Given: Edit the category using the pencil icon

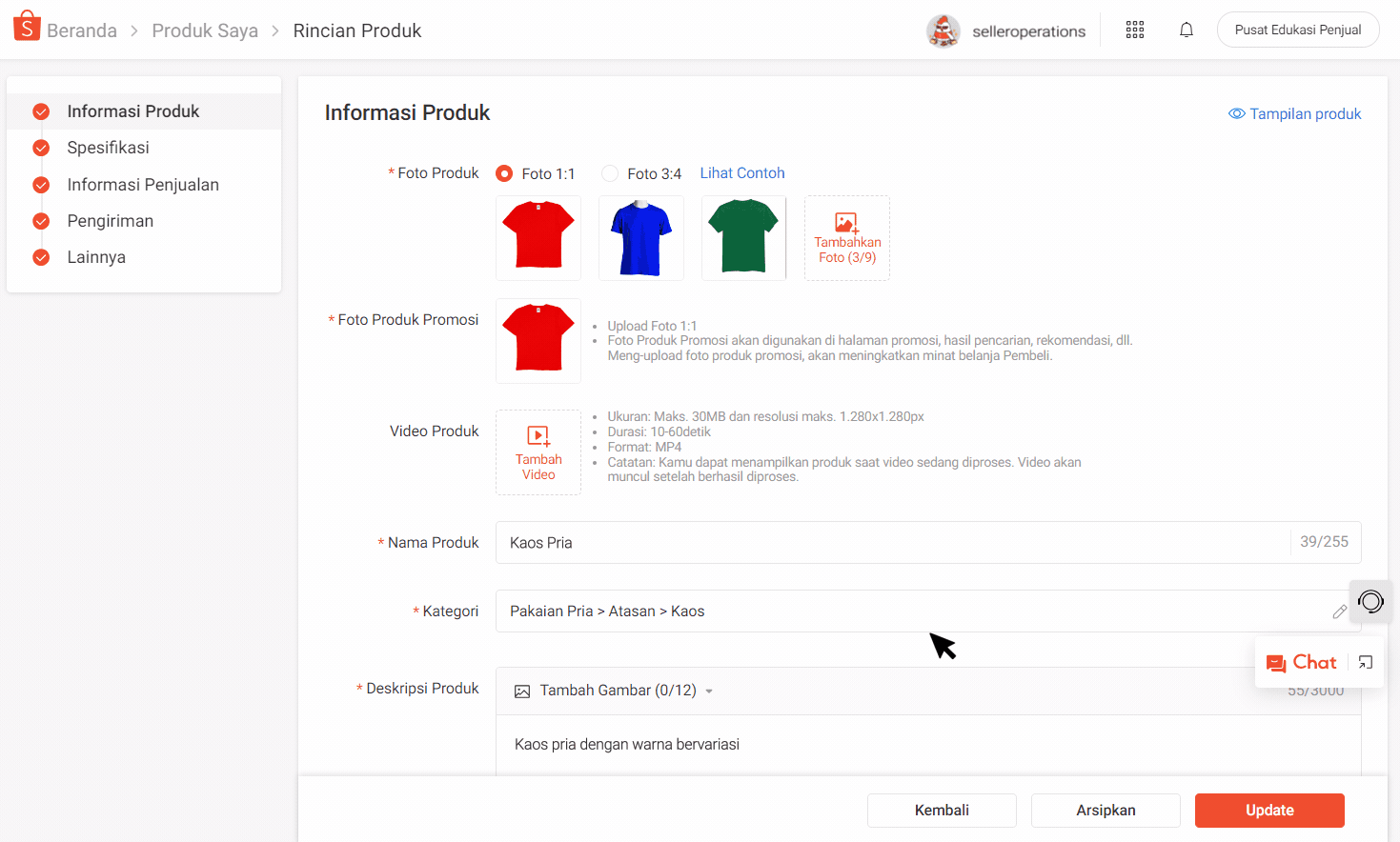Looking at the screenshot, I should (1340, 611).
